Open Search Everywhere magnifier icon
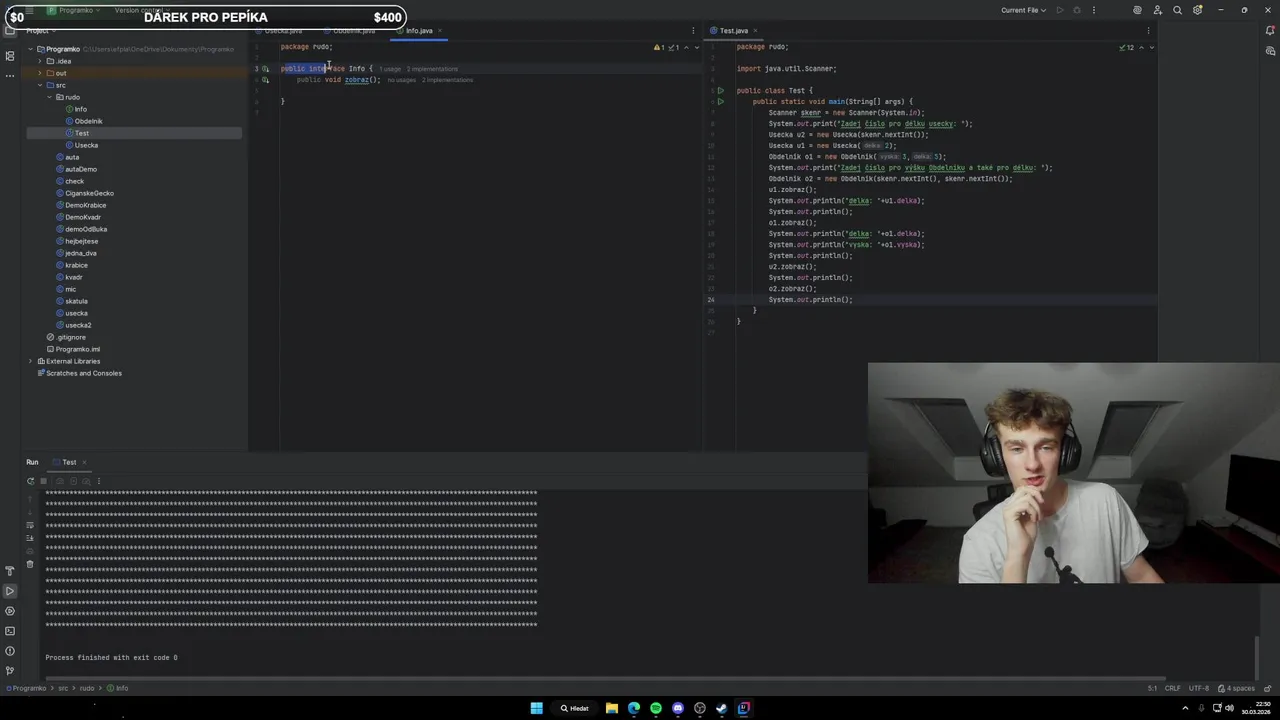Image resolution: width=1280 pixels, height=720 pixels. [x=1177, y=10]
